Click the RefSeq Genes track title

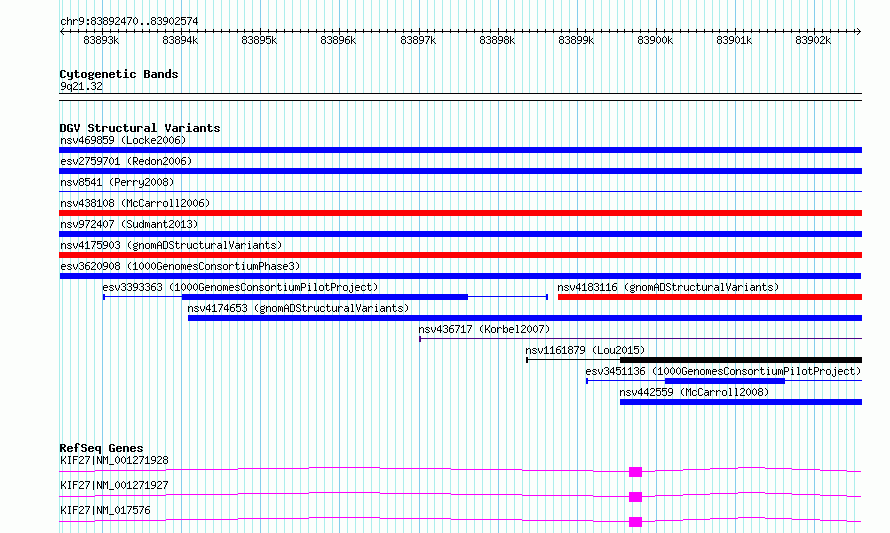pyautogui.click(x=101, y=448)
